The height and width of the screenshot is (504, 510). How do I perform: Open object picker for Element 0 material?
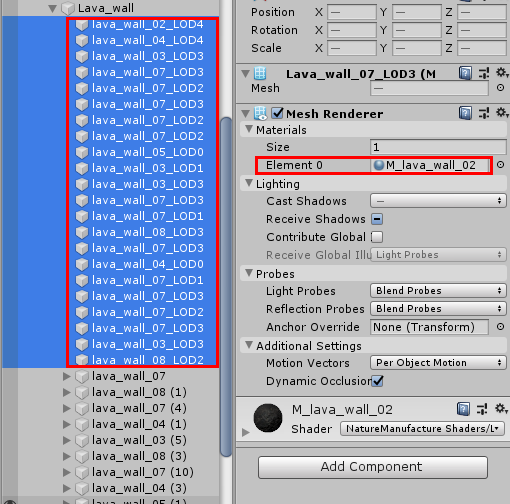pos(500,165)
